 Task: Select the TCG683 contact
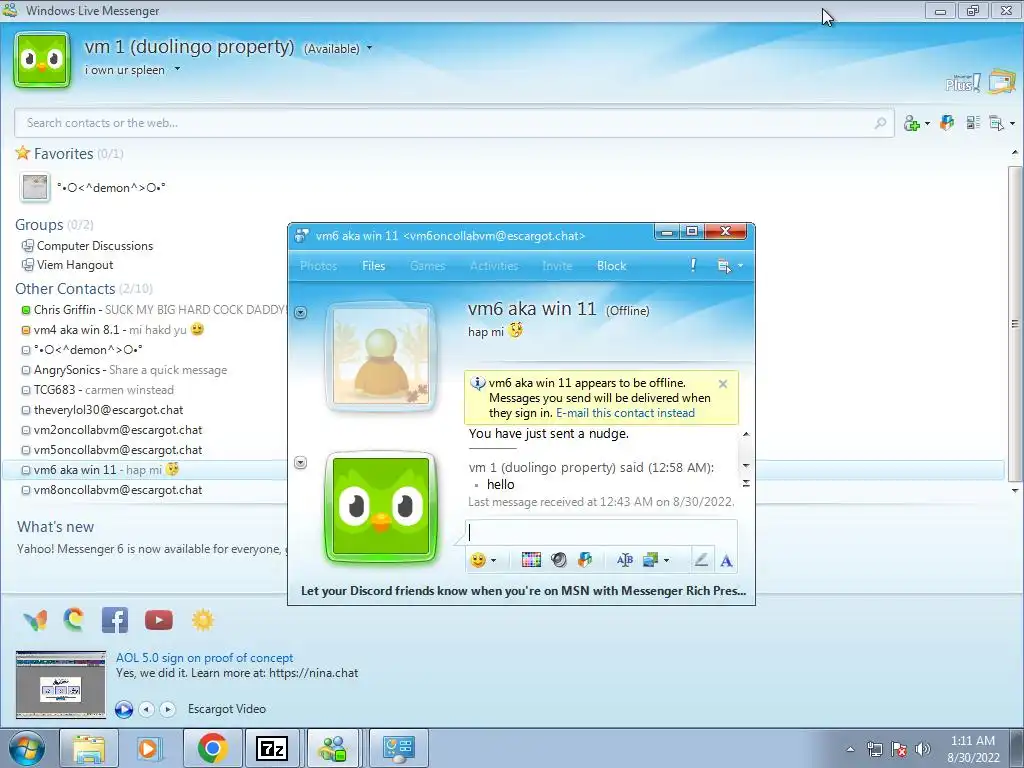click(98, 390)
